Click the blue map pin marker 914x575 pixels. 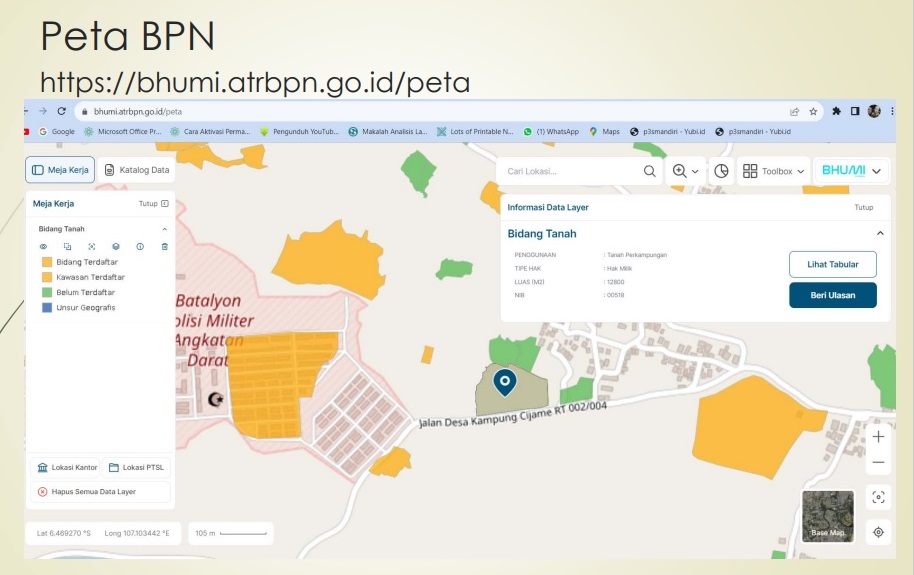[505, 382]
